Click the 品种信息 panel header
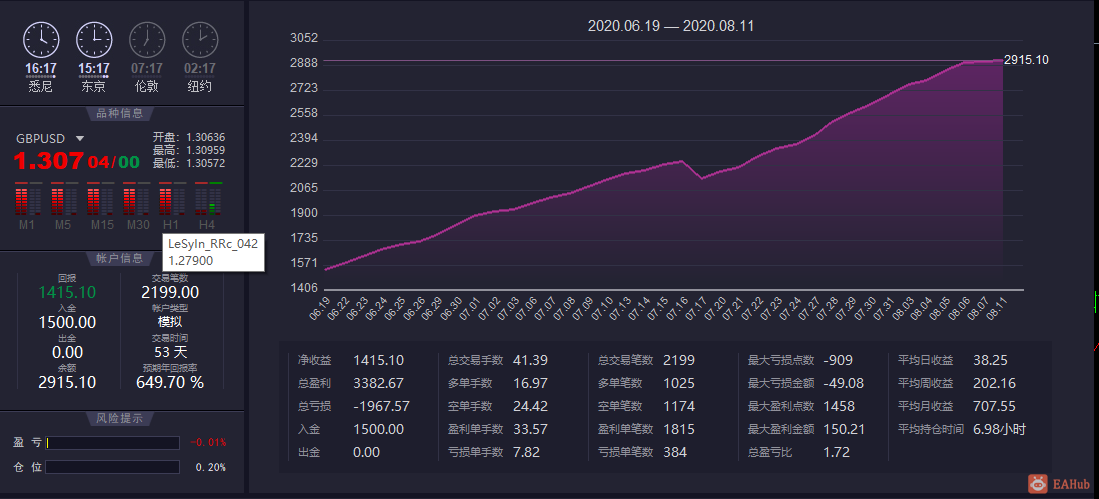 (119, 113)
